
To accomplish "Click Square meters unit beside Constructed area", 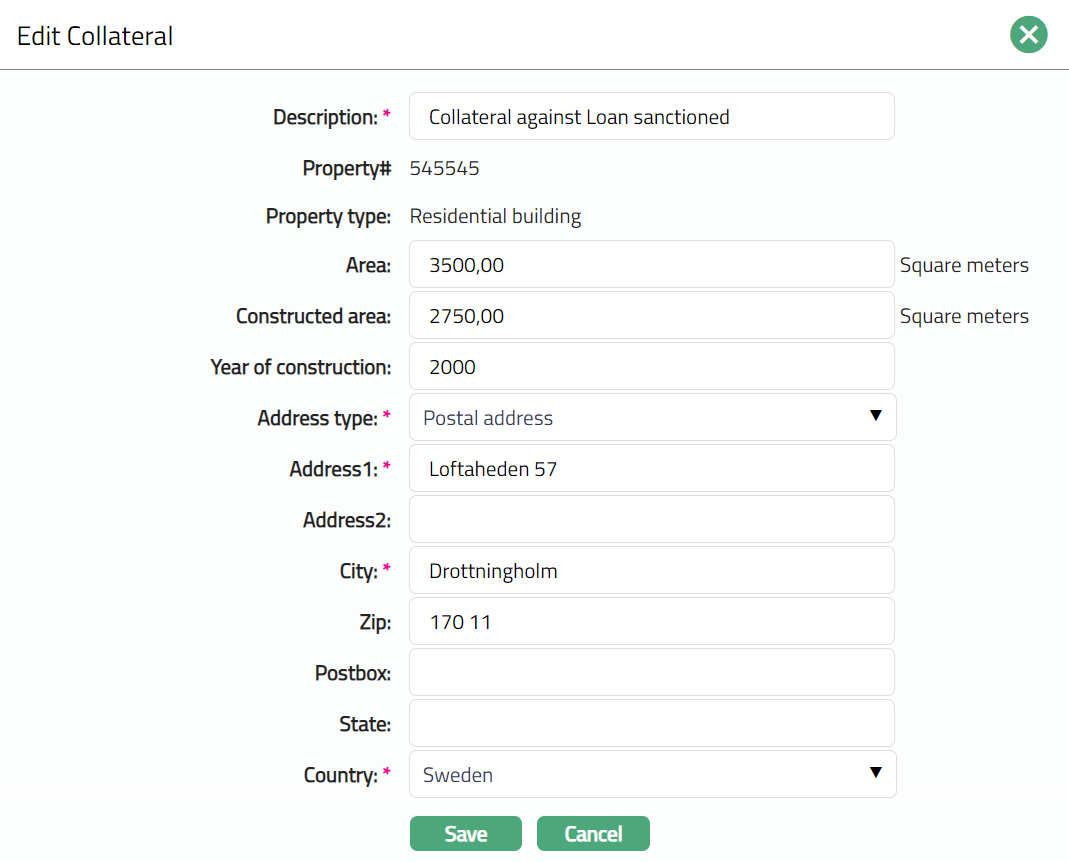I will pyautogui.click(x=963, y=317).
